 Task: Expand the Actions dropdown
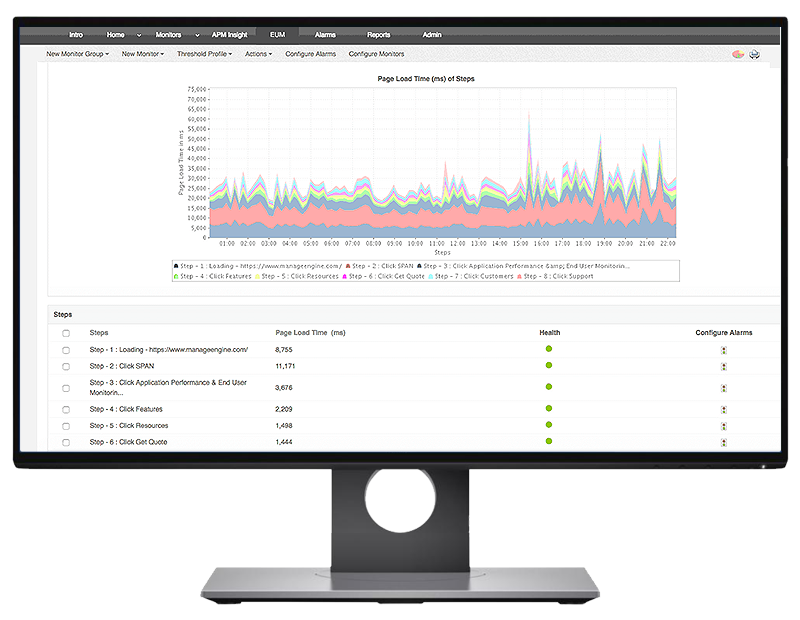coord(258,54)
